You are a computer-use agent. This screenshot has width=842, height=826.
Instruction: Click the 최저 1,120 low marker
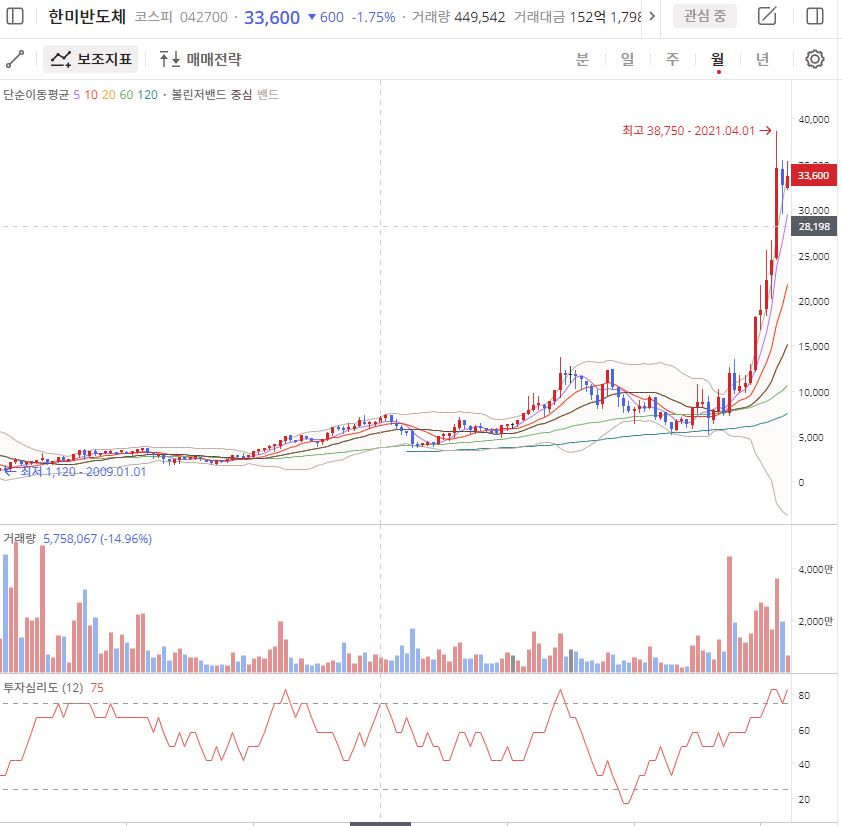75,472
